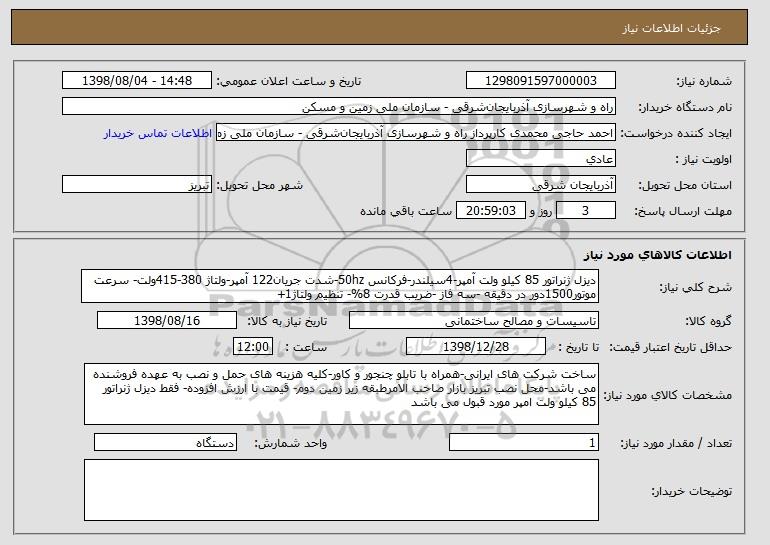Viewport: 770px width, 545px height.
Task: Click the ساعت field showing 12:00
Action: tap(253, 347)
